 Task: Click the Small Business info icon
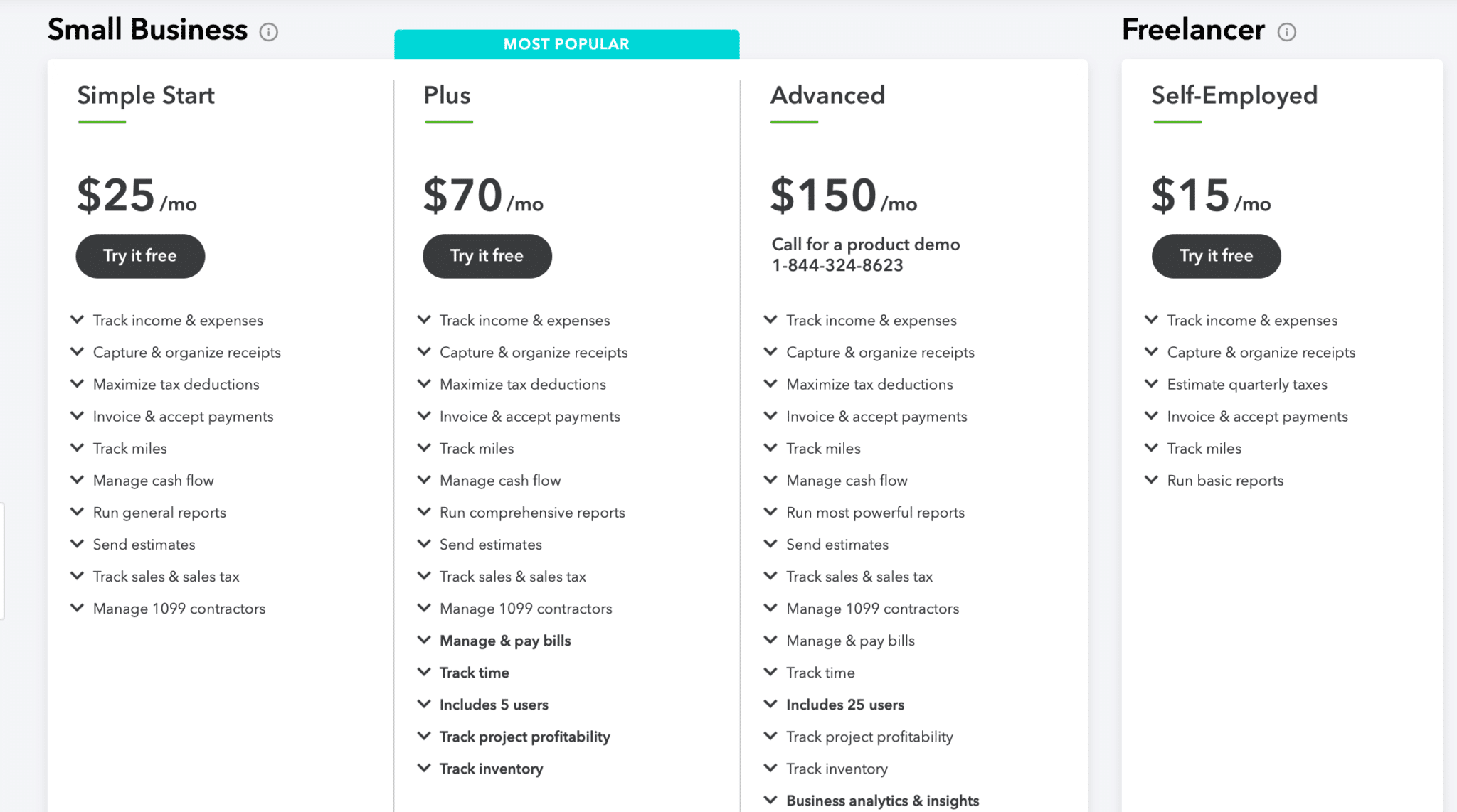(x=268, y=32)
